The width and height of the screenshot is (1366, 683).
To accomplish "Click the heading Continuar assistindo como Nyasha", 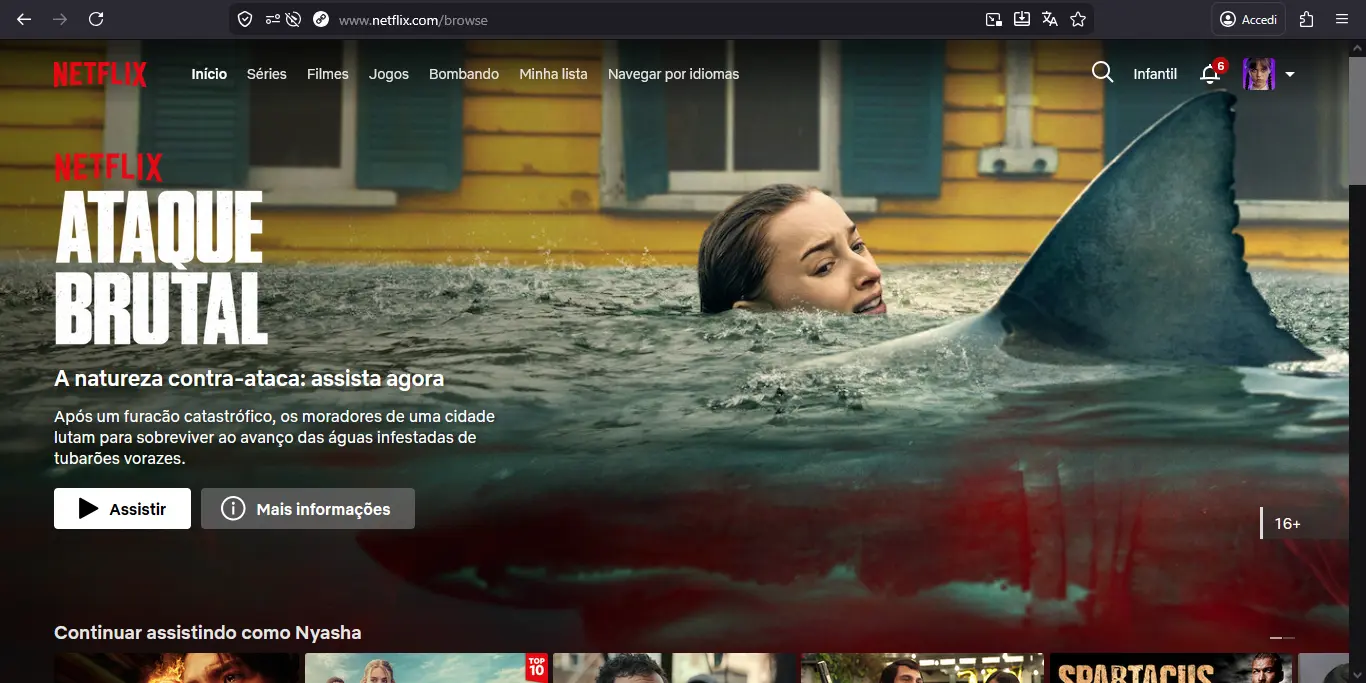I will click(x=208, y=633).
